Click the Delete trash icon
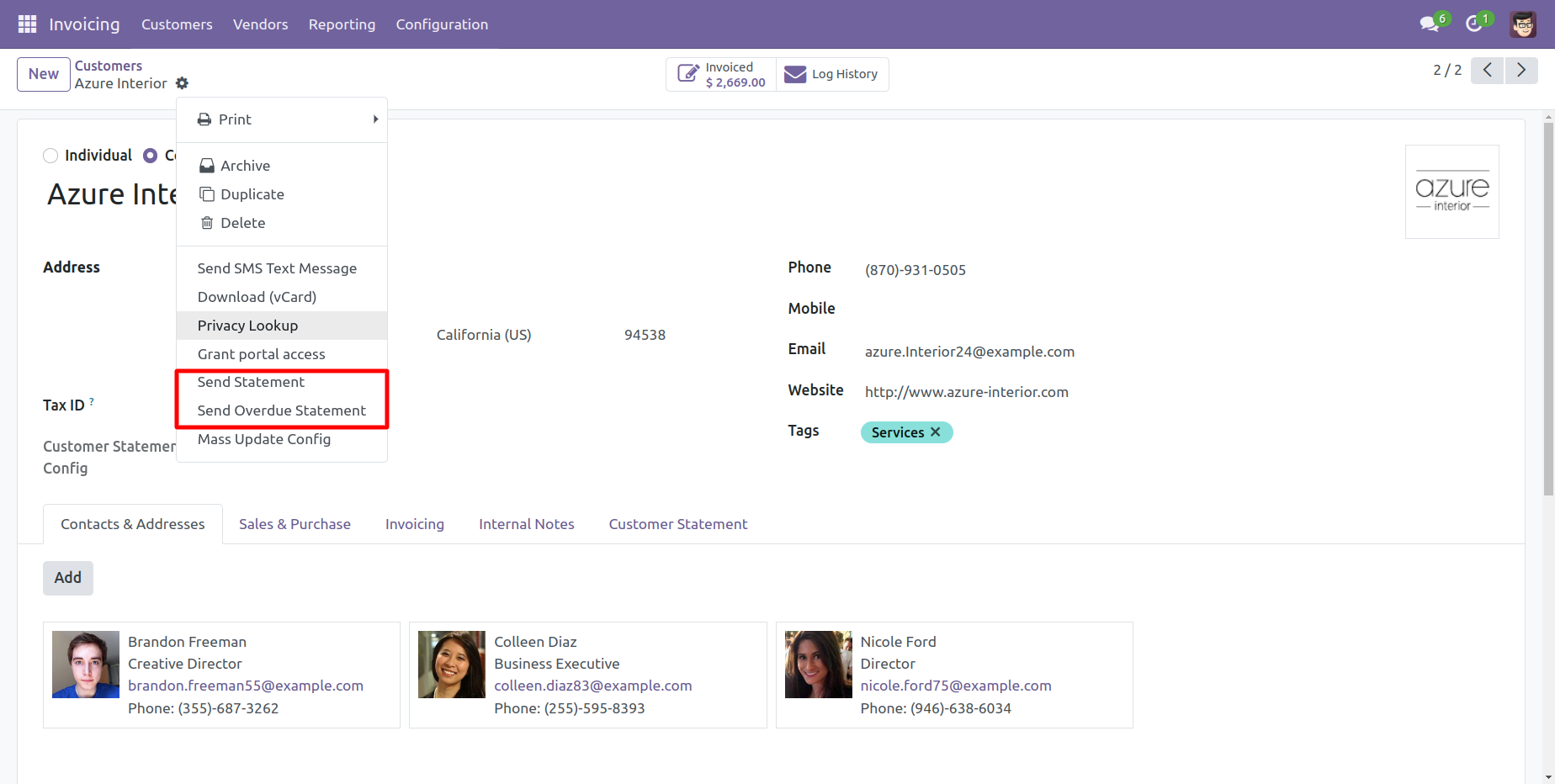This screenshot has height=784, width=1555. (207, 223)
